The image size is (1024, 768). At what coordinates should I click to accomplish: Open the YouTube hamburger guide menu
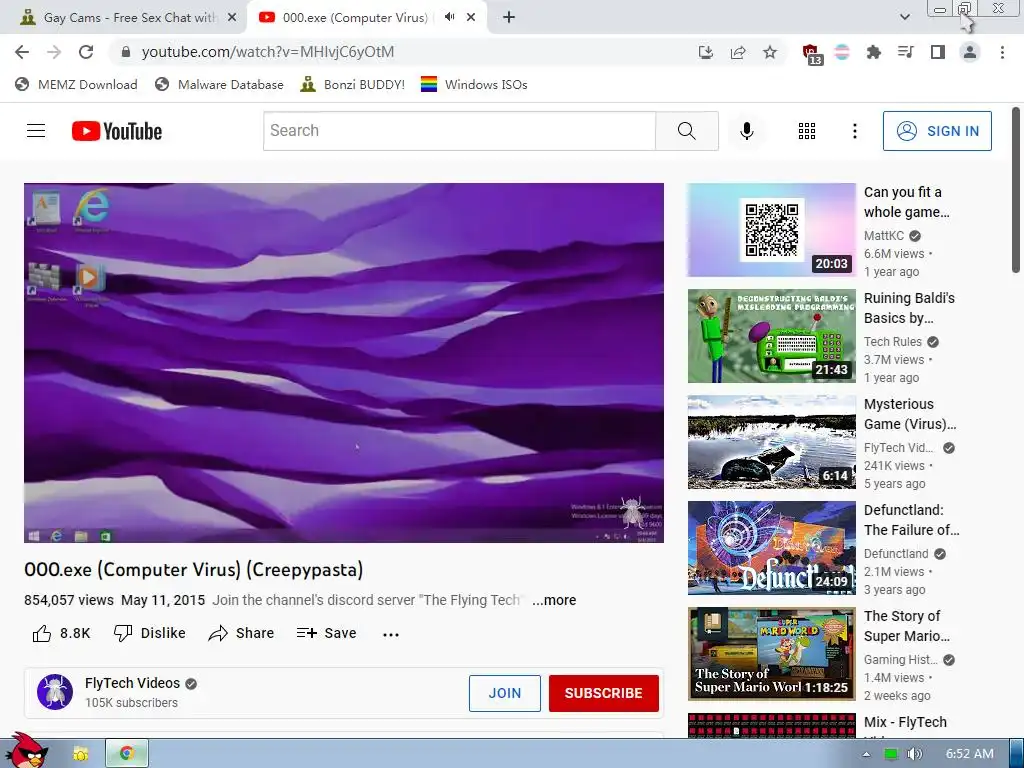36,131
